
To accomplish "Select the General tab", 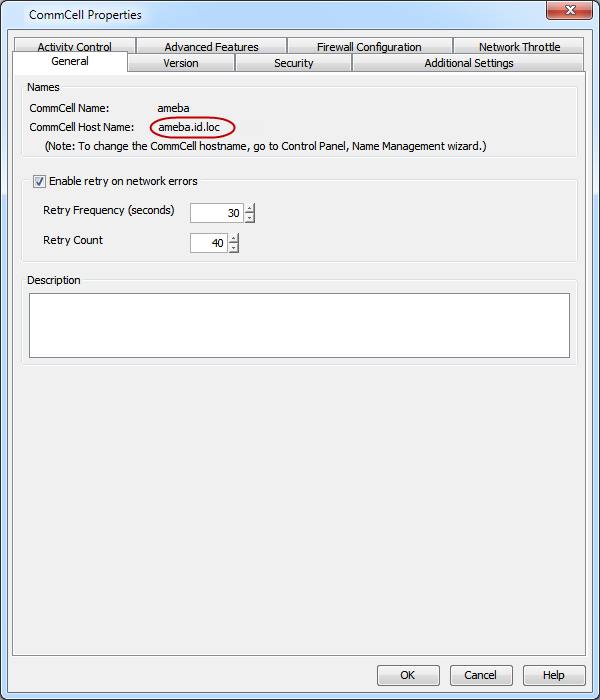I will click(x=70, y=62).
